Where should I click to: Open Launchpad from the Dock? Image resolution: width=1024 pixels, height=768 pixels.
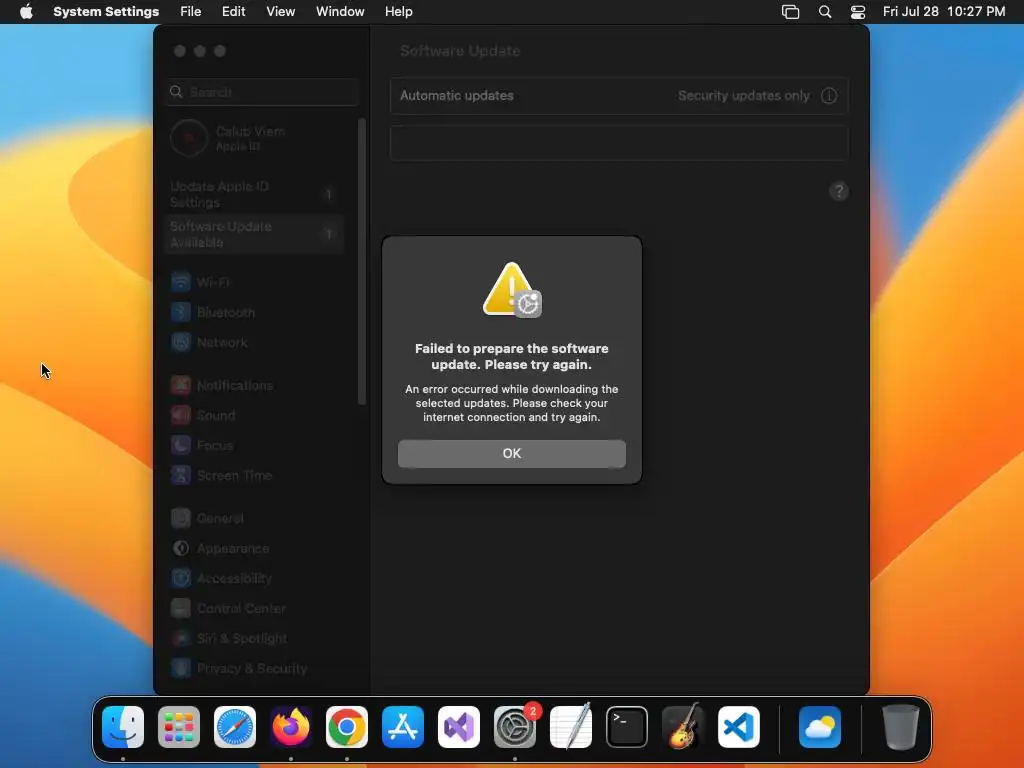coord(179,727)
